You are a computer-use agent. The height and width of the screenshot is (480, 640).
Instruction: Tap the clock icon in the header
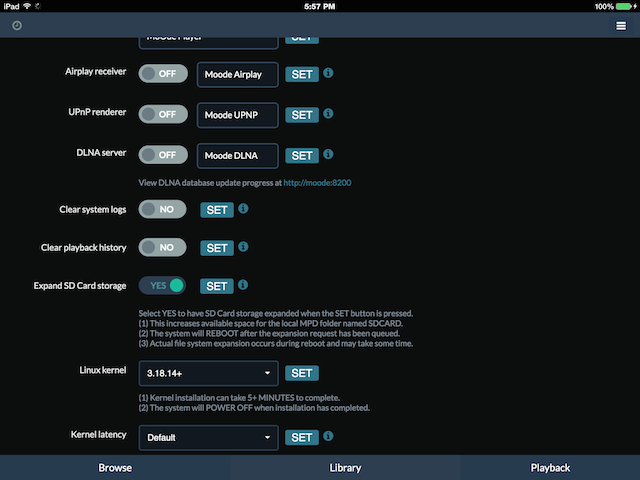(x=17, y=26)
